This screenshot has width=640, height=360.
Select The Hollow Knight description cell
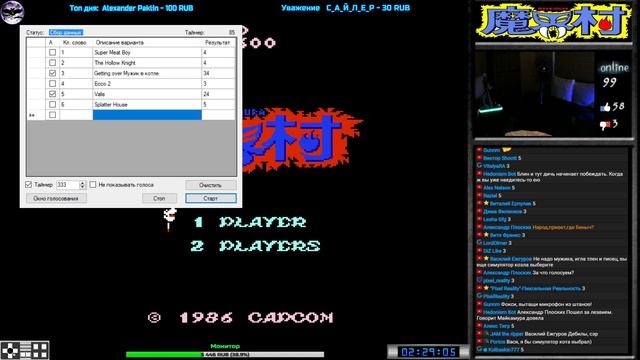pyautogui.click(x=147, y=63)
